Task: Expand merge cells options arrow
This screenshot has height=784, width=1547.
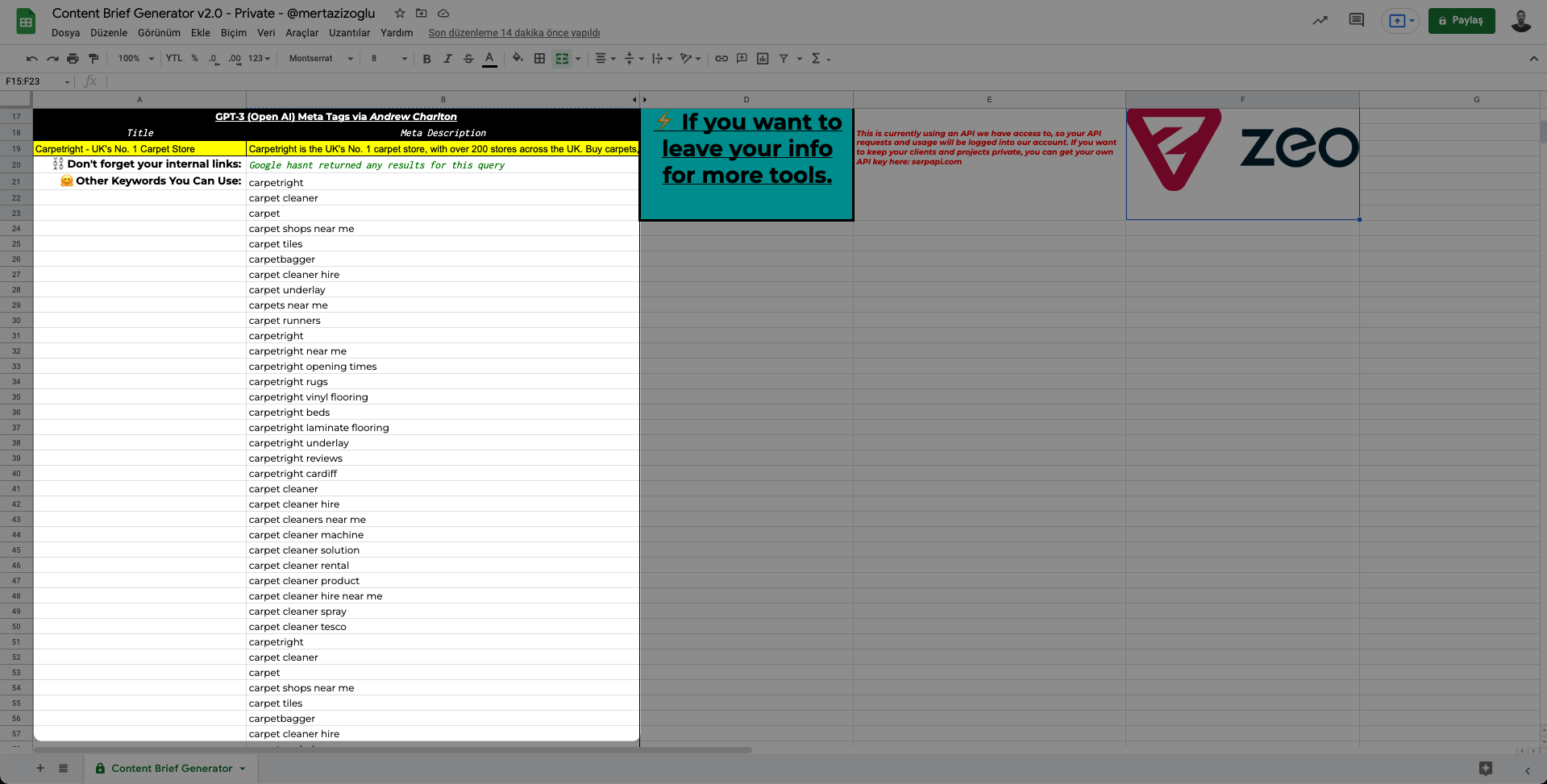Action: click(578, 59)
